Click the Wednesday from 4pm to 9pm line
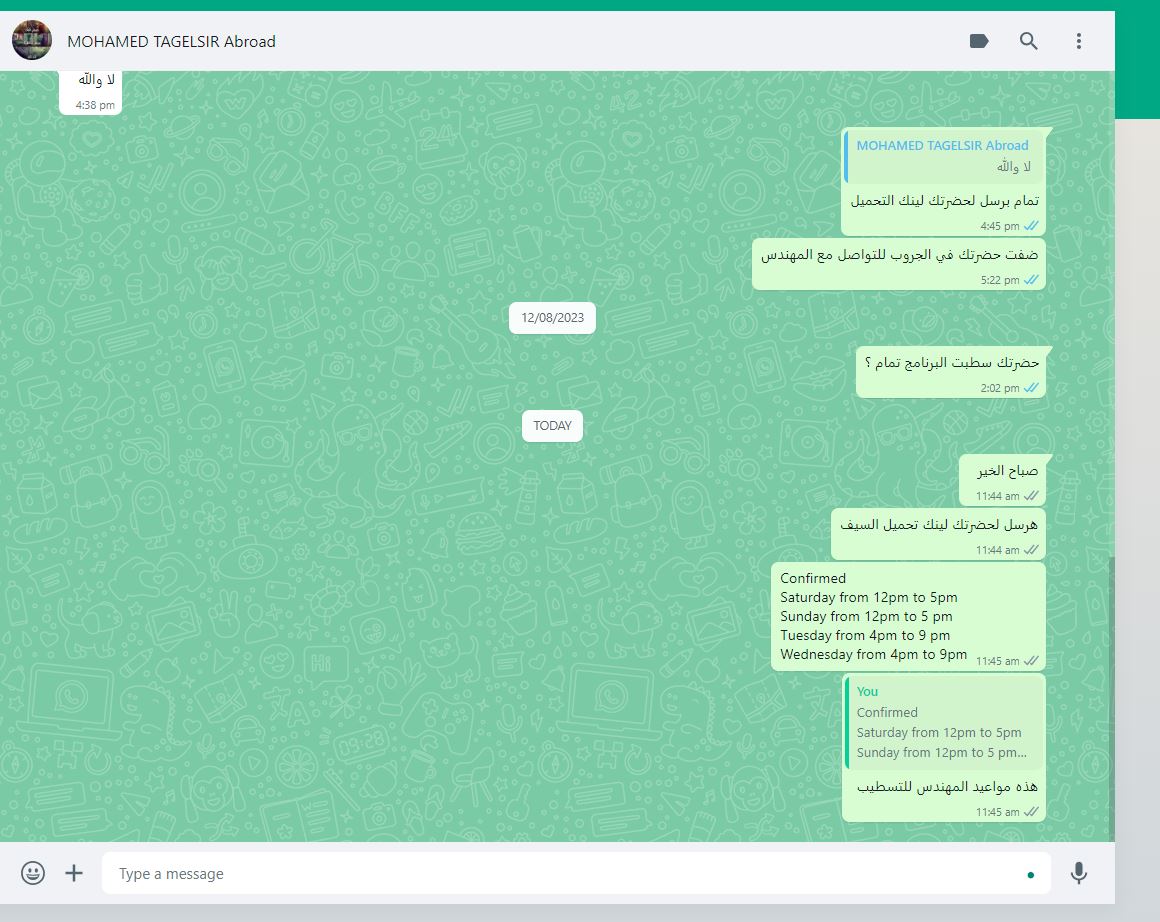The image size is (1160, 922). [873, 654]
